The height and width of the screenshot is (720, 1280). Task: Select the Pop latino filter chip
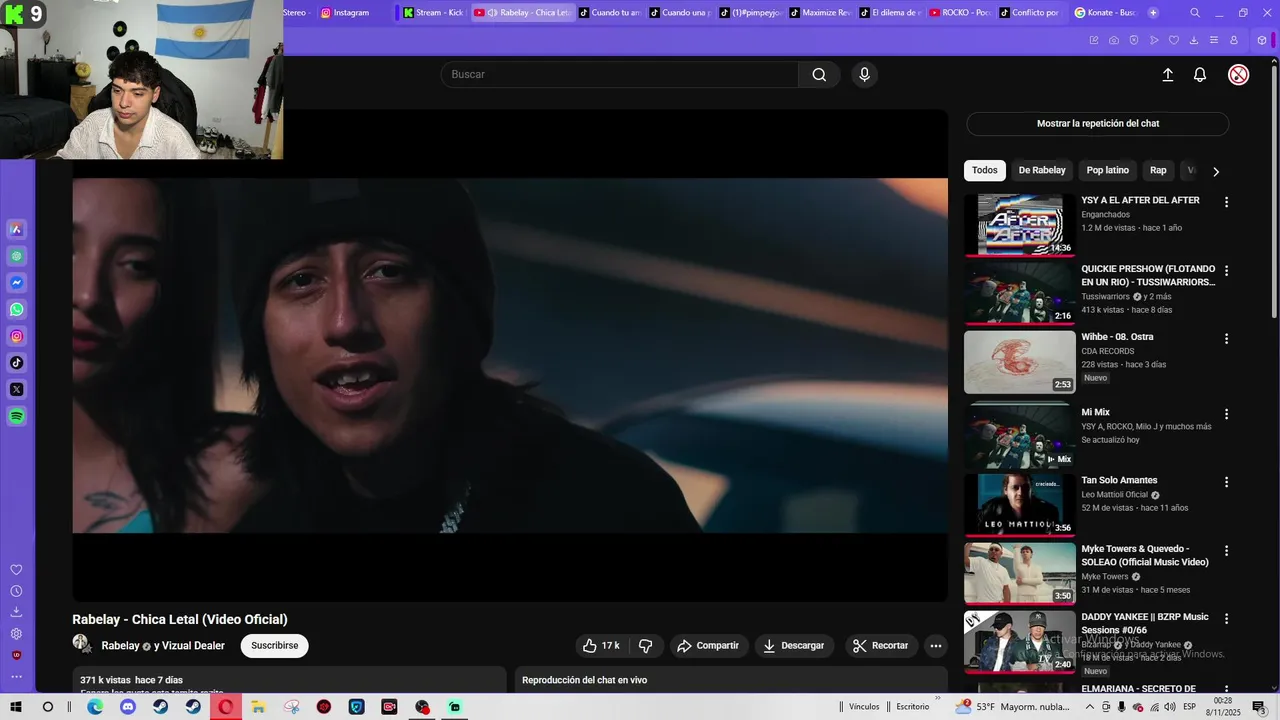pyautogui.click(x=1108, y=170)
